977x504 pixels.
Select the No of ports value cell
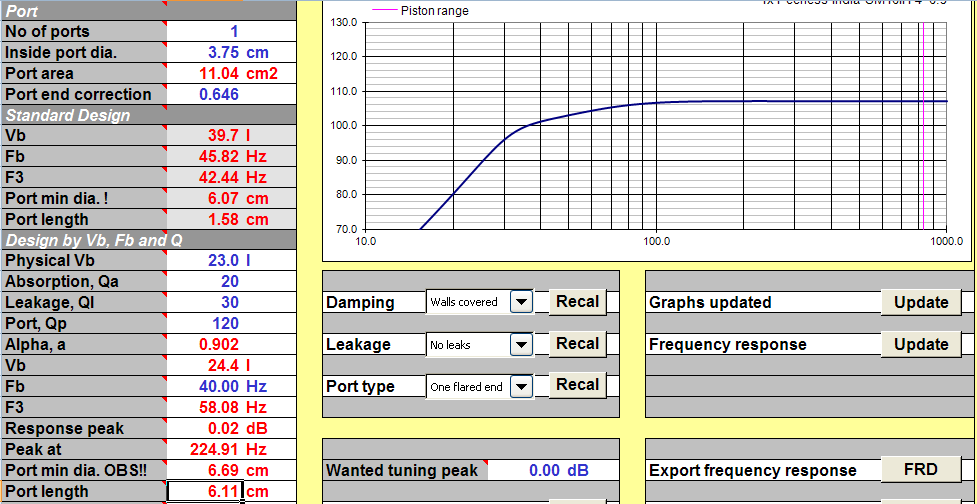pos(231,31)
